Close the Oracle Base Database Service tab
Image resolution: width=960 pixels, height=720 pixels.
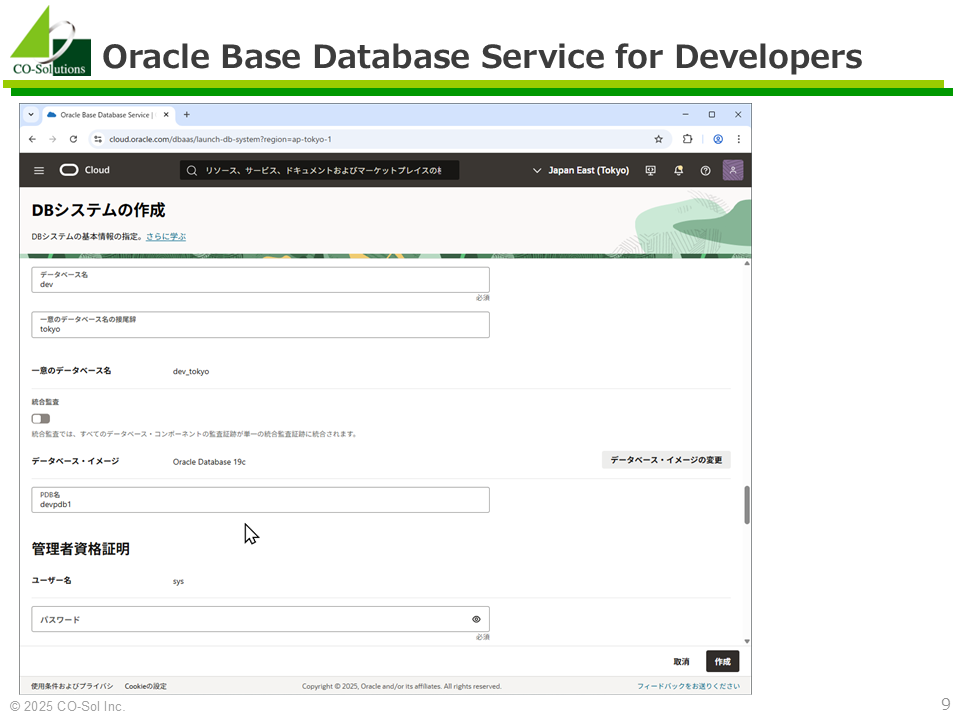click(166, 114)
